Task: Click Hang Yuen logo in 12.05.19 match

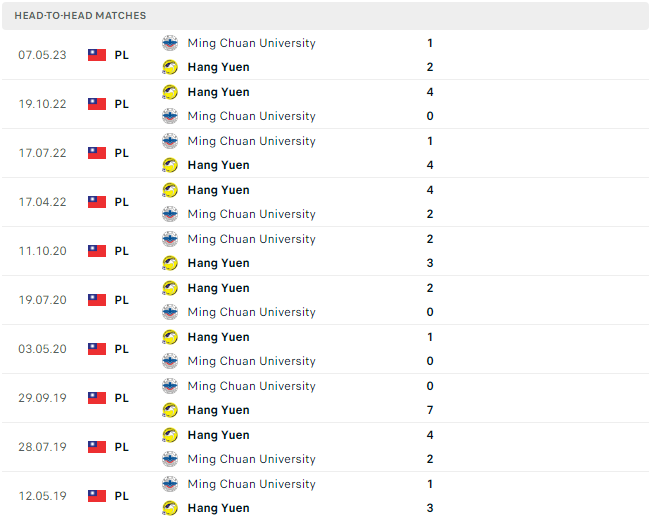Action: tap(170, 508)
